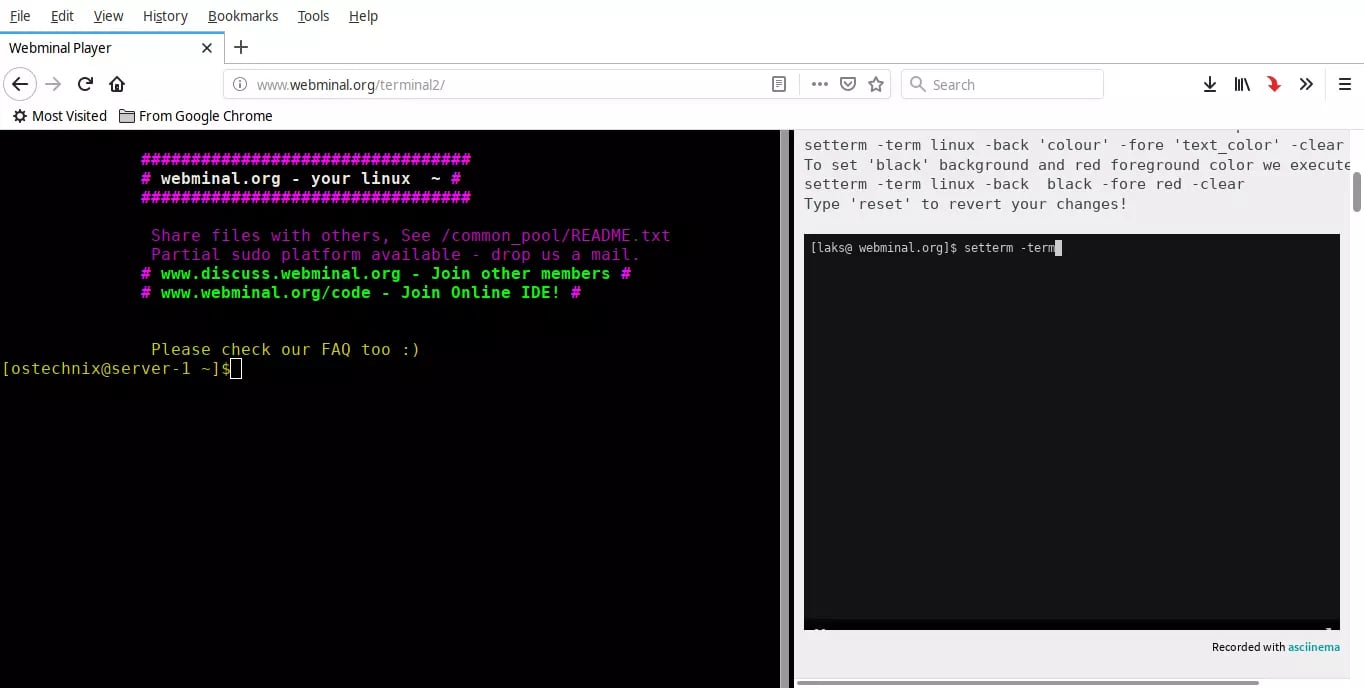Image resolution: width=1364 pixels, height=688 pixels.
Task: Open page actions three-dot menu
Action: coord(820,85)
